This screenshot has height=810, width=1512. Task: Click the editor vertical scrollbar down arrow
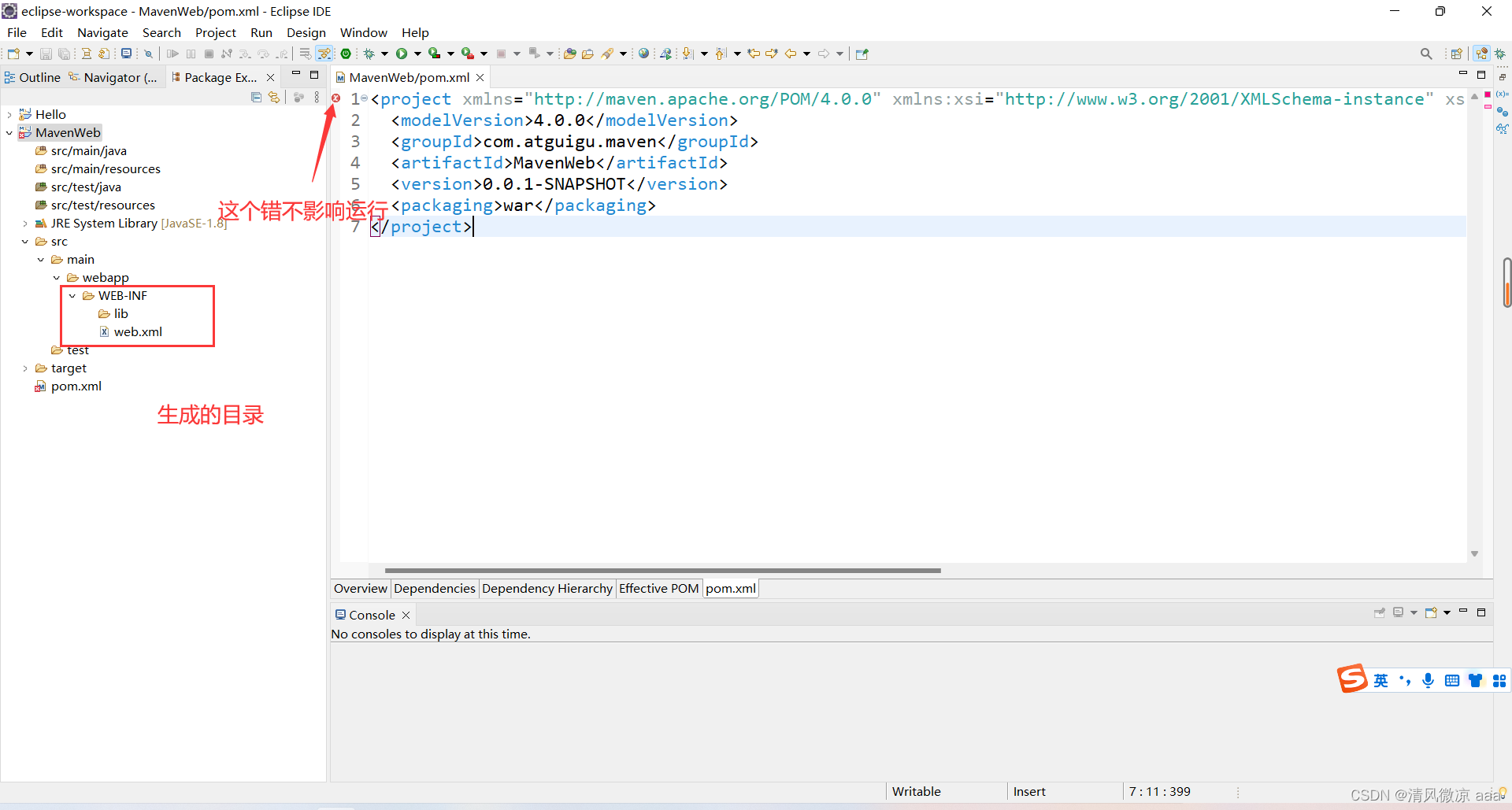coord(1474,554)
